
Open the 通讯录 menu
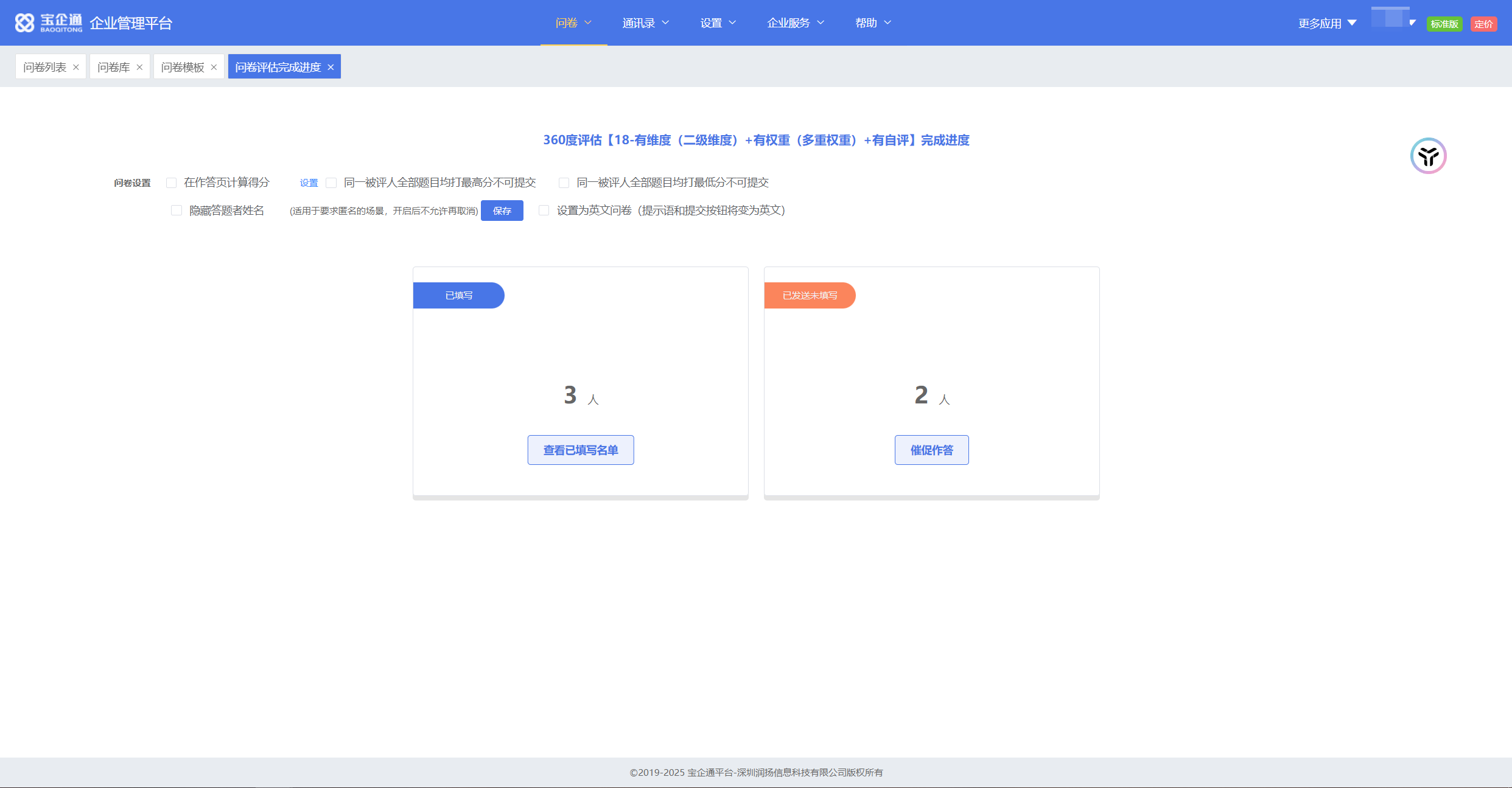coord(645,23)
